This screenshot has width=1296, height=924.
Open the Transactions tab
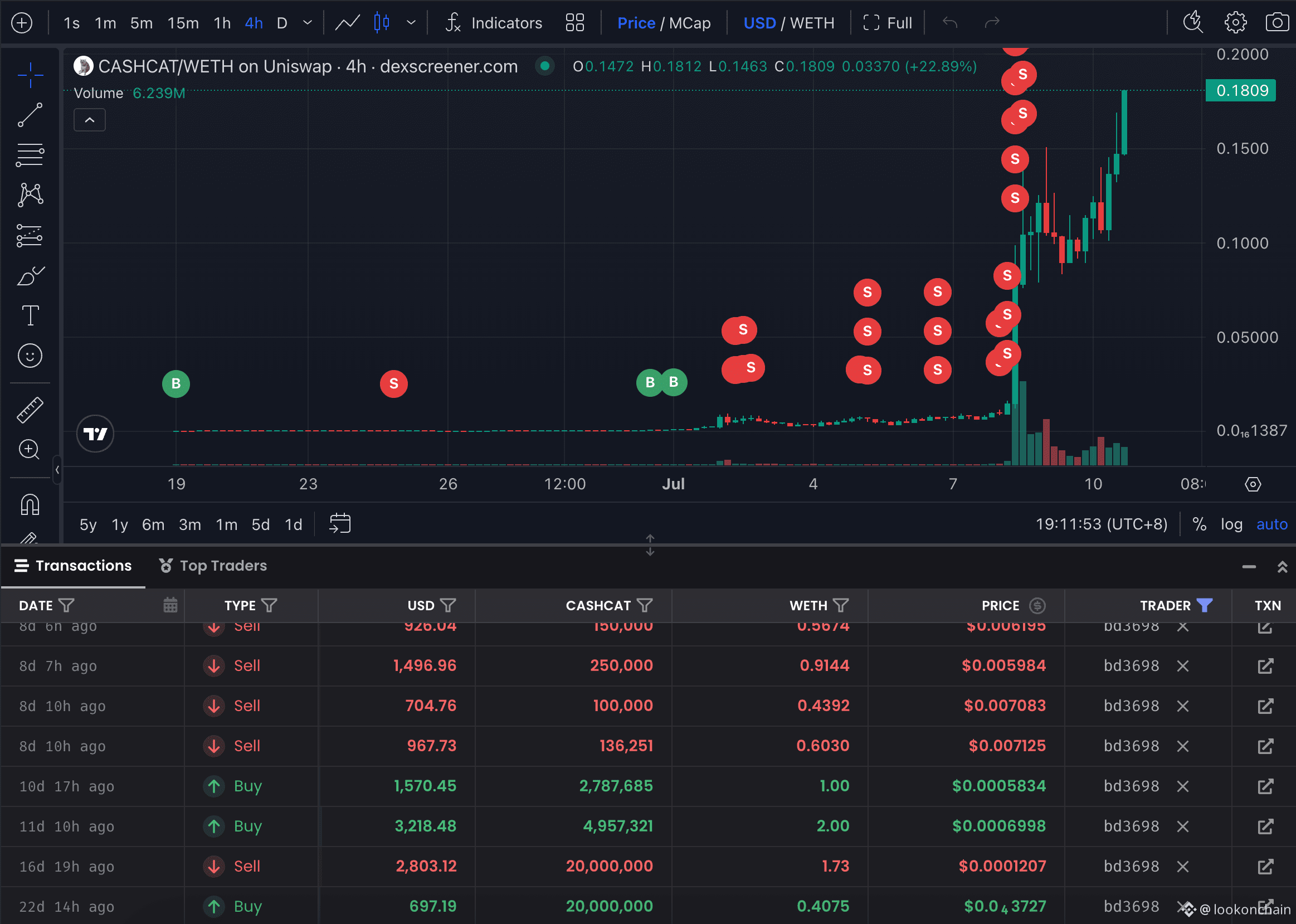pyautogui.click(x=73, y=566)
